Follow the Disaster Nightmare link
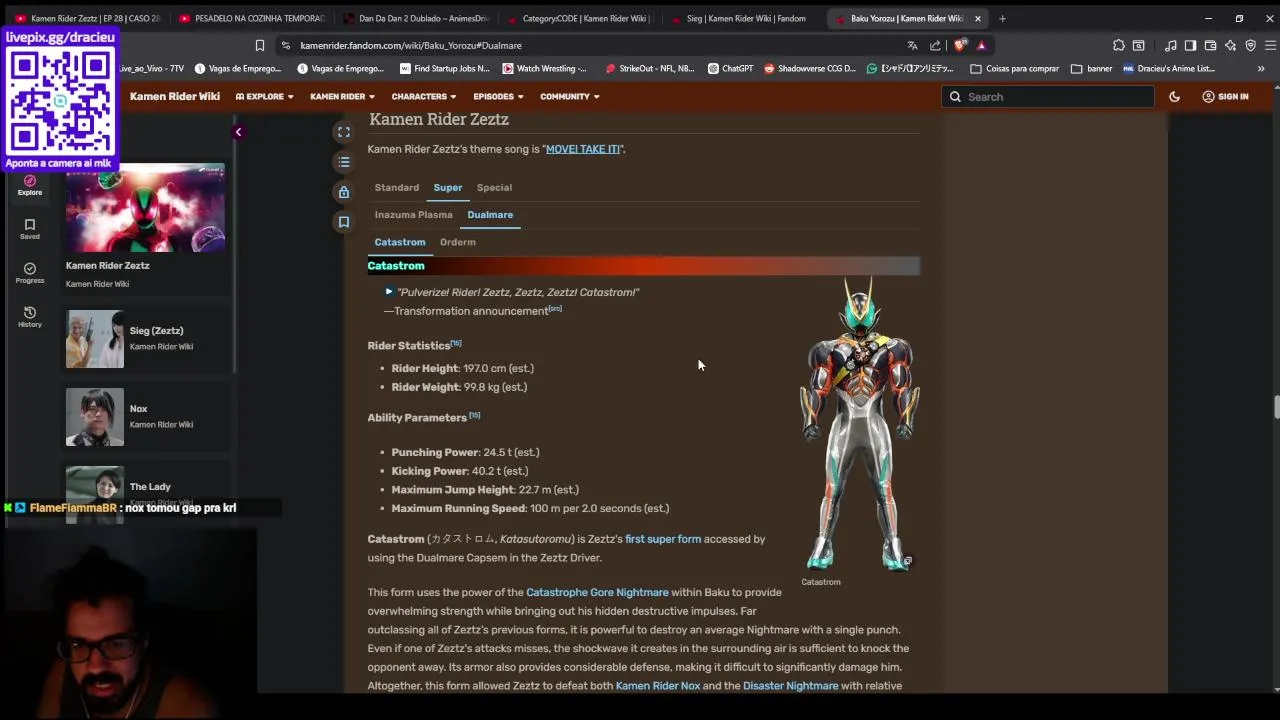 (790, 686)
